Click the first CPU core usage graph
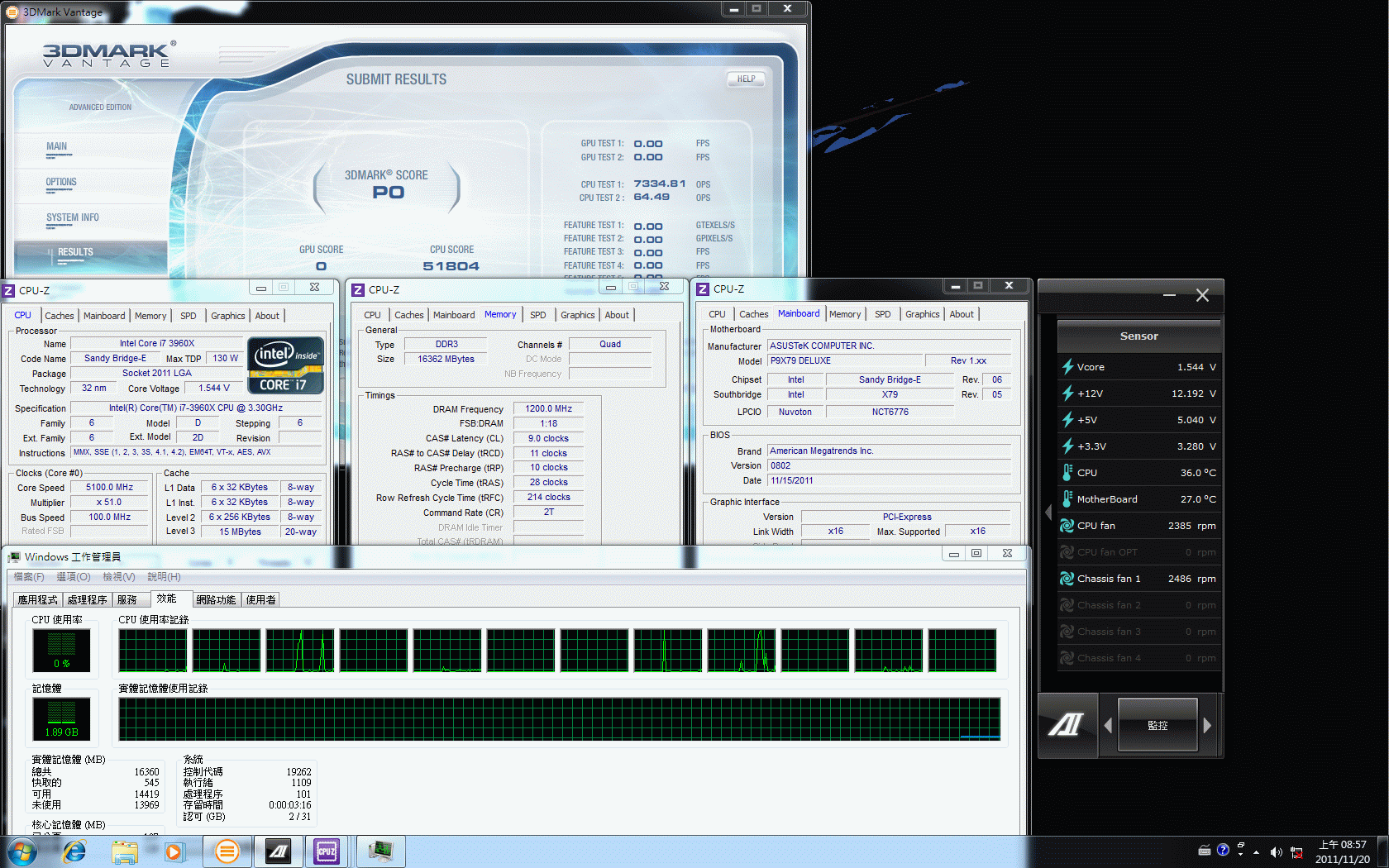This screenshot has height=868, width=1389. point(153,651)
